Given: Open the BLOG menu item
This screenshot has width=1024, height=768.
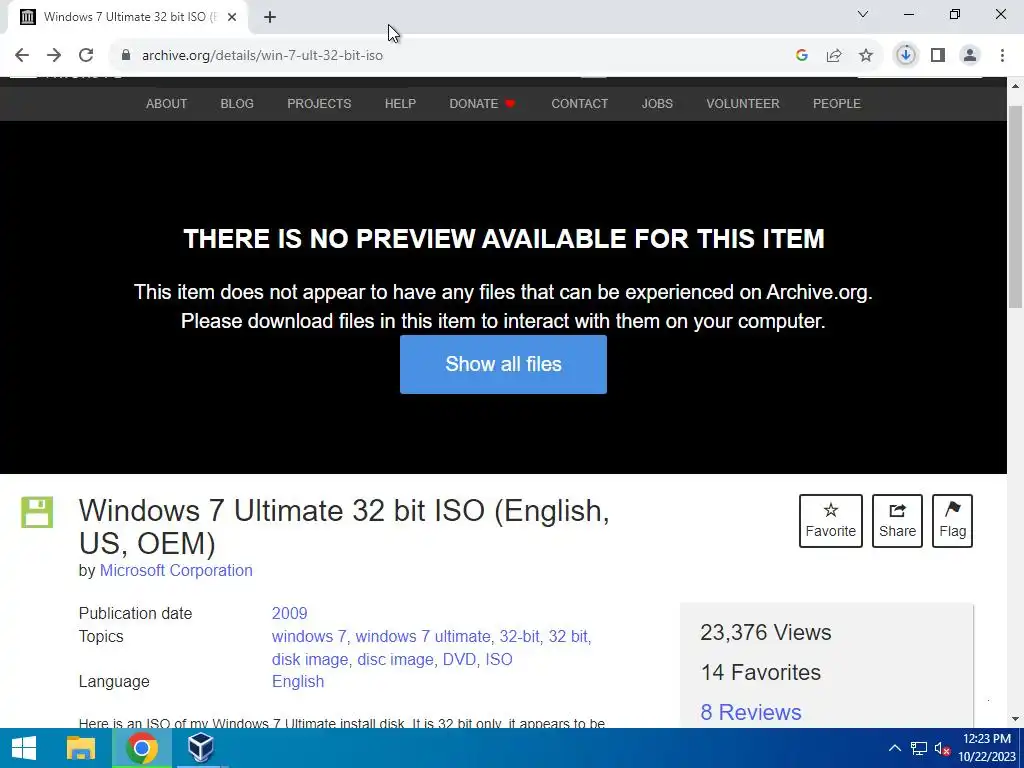Looking at the screenshot, I should (237, 104).
